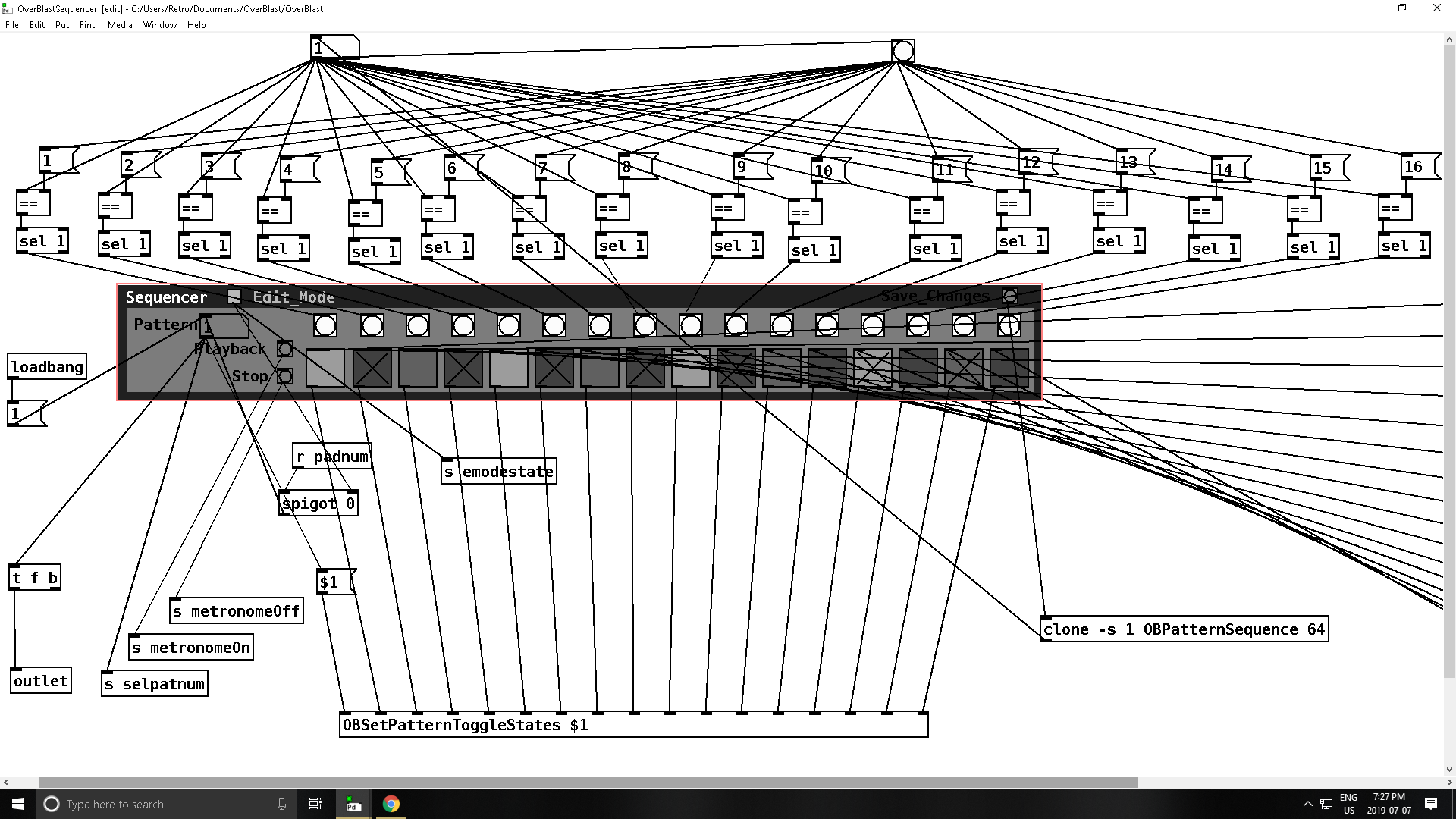The height and width of the screenshot is (819, 1456).
Task: Click the Save_Changes bang button
Action: tap(1009, 296)
